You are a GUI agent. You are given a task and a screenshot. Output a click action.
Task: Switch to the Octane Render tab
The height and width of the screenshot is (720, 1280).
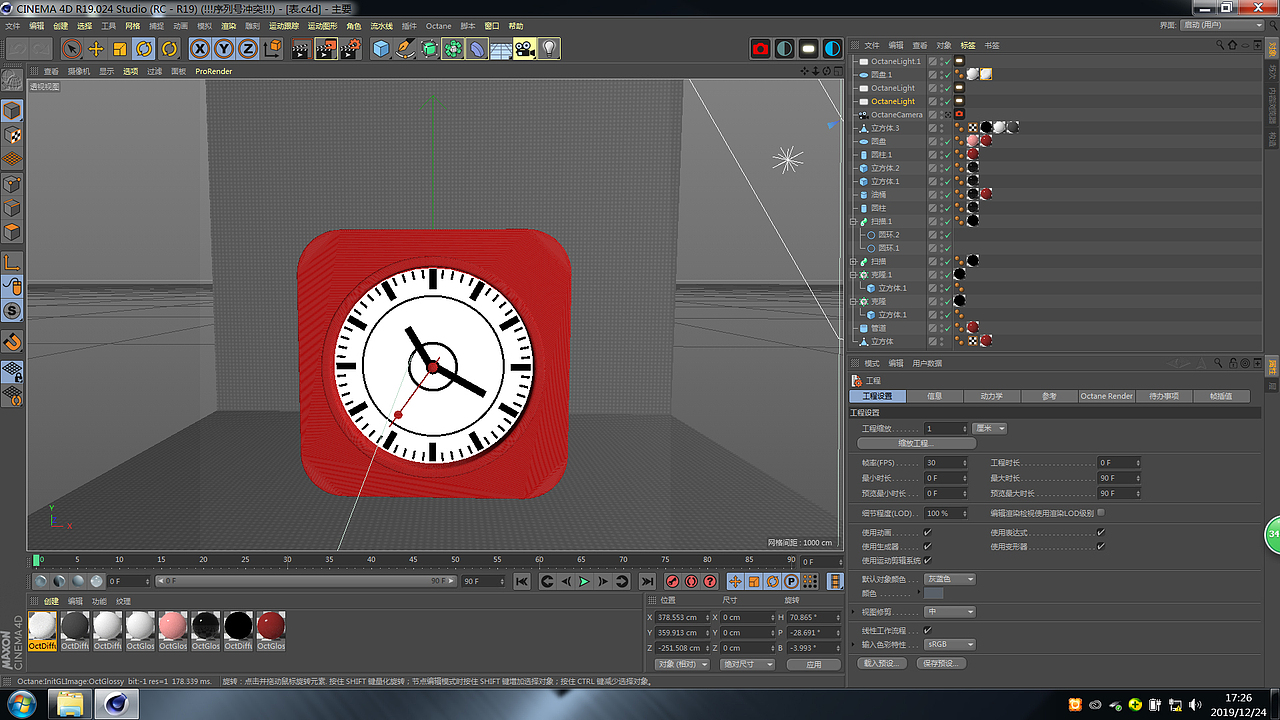point(1107,396)
